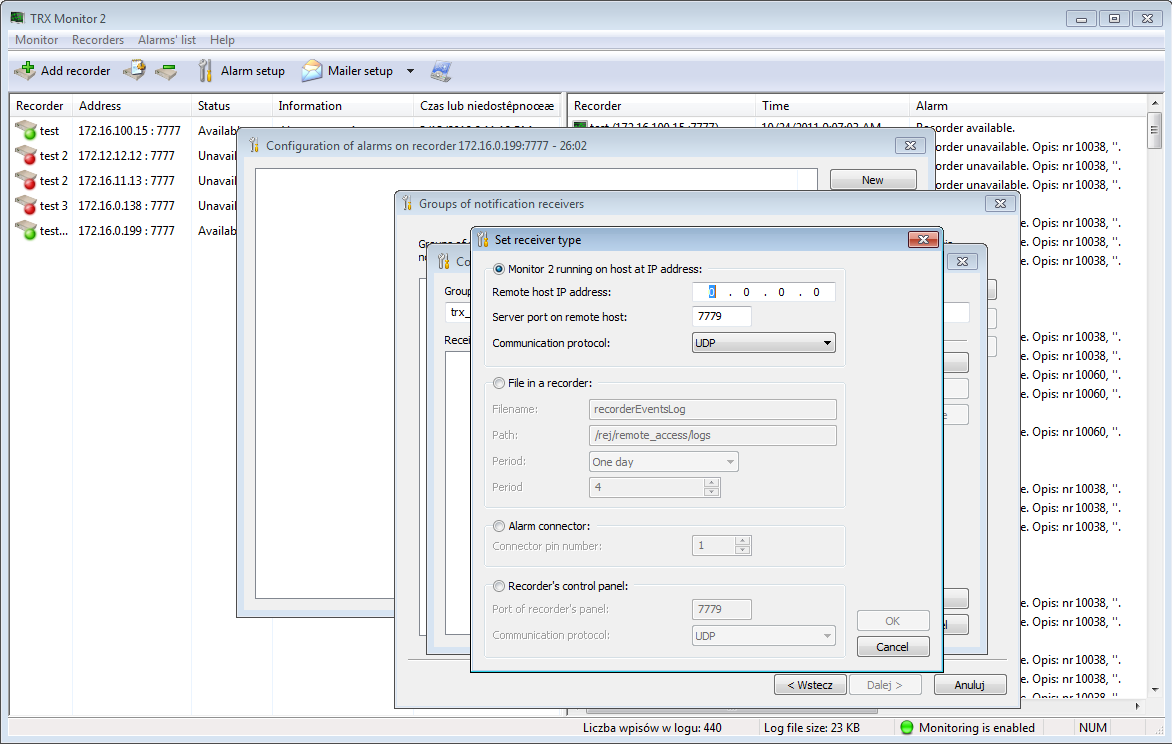The width and height of the screenshot is (1172, 744).
Task: Select File in a recorder option
Action: click(x=499, y=383)
